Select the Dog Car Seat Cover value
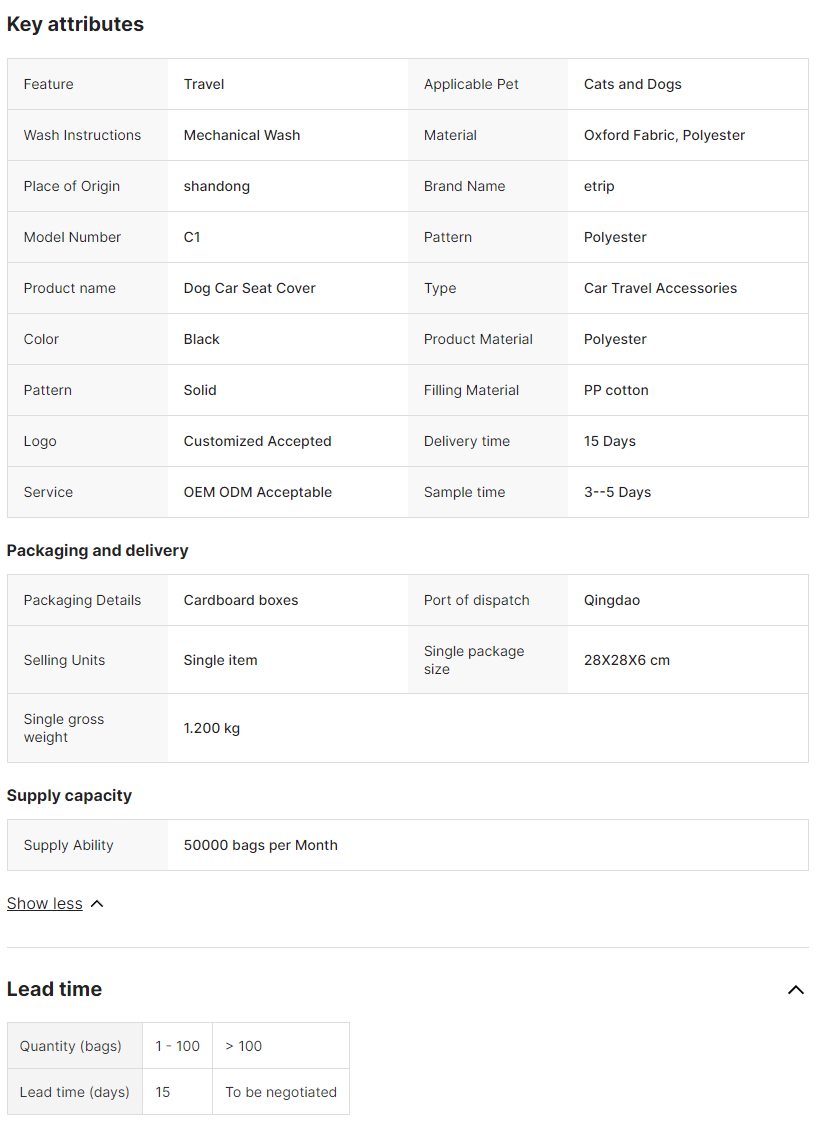This screenshot has width=821, height=1128. [249, 288]
